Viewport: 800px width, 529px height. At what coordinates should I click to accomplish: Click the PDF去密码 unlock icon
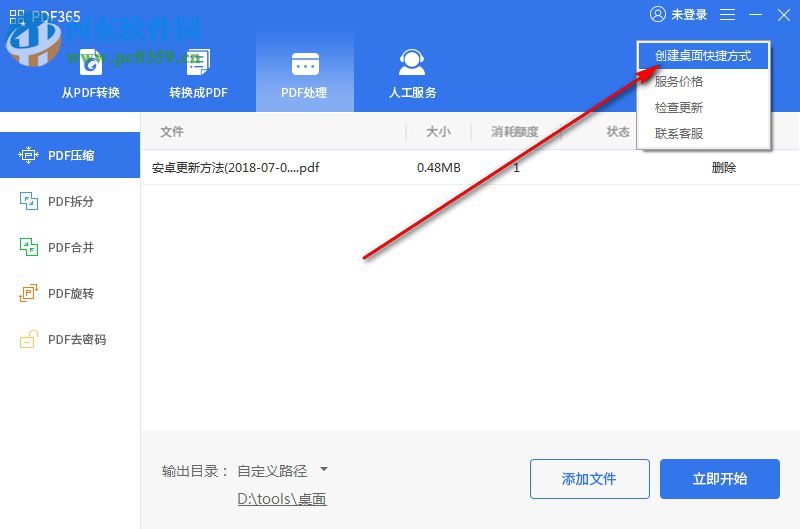tap(29, 339)
